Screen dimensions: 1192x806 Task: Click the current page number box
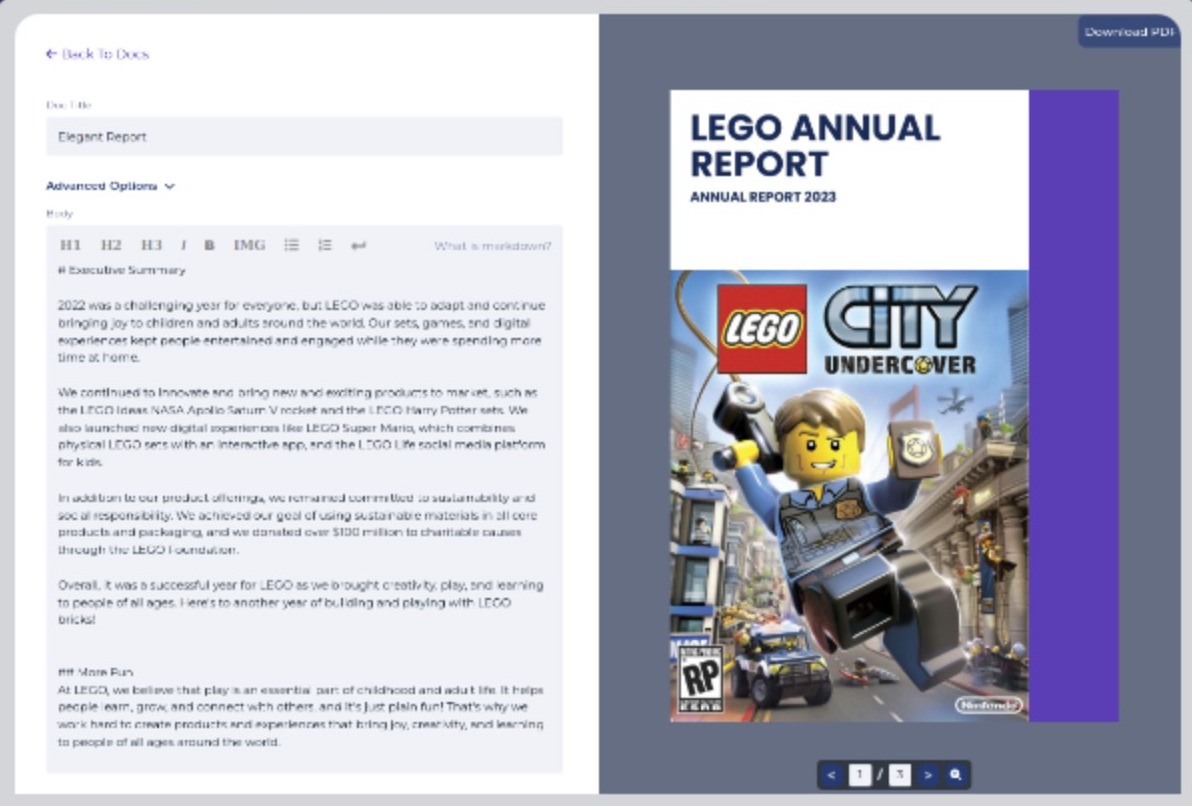[x=860, y=775]
